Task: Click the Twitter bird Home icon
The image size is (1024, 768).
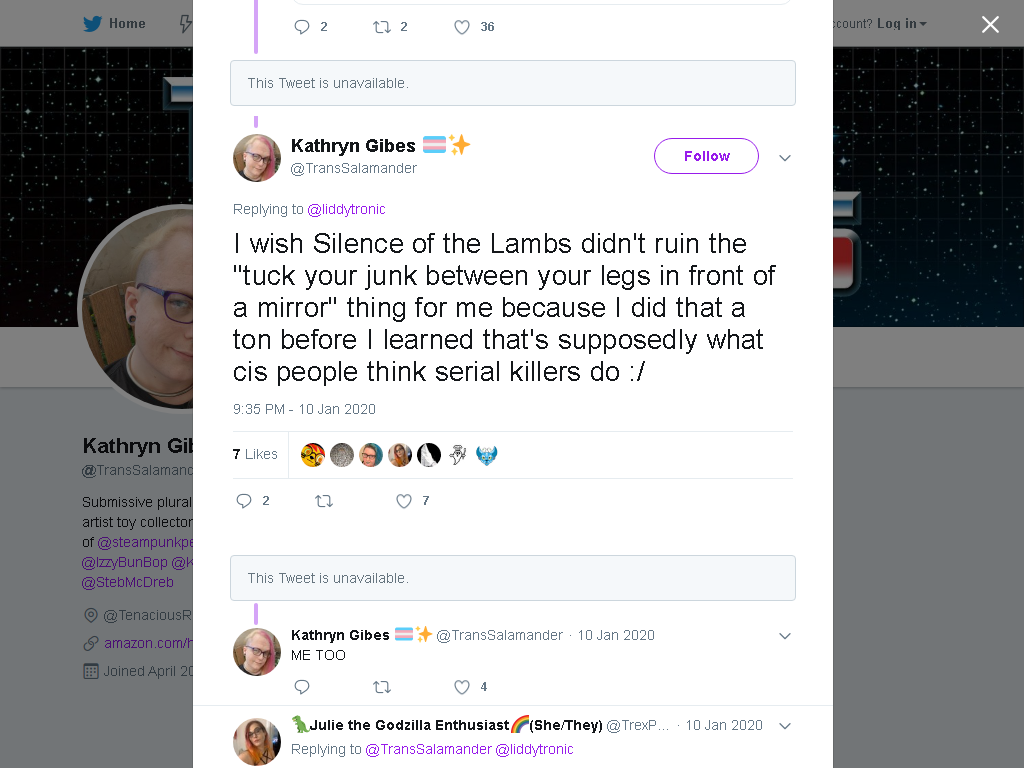Action: coord(92,24)
